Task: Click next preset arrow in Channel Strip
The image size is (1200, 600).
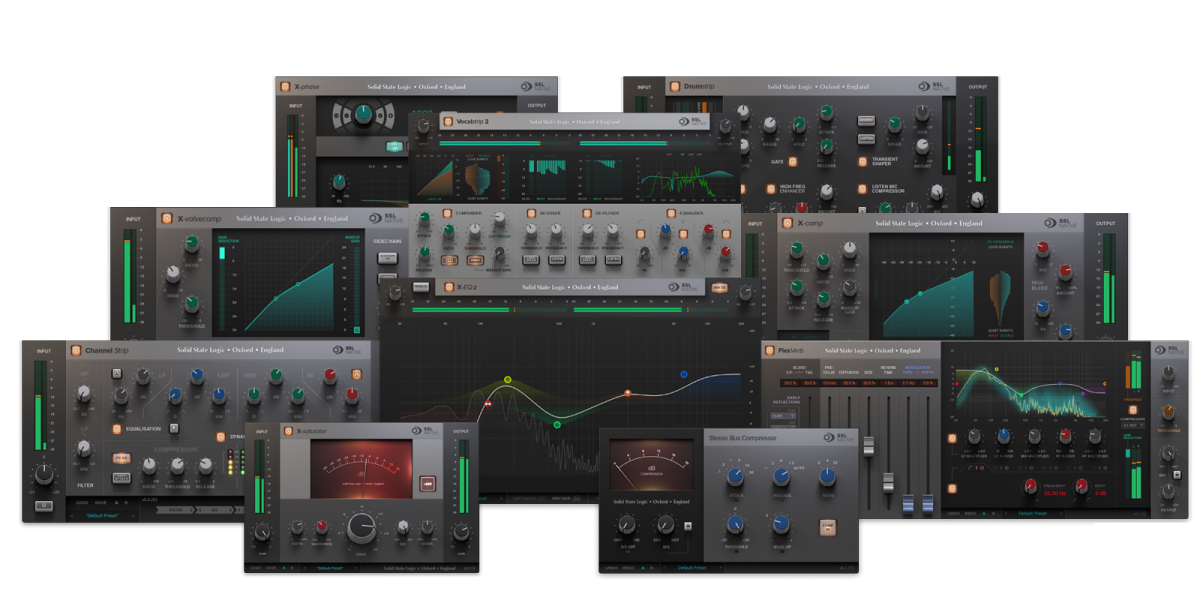Action: pyautogui.click(x=133, y=515)
